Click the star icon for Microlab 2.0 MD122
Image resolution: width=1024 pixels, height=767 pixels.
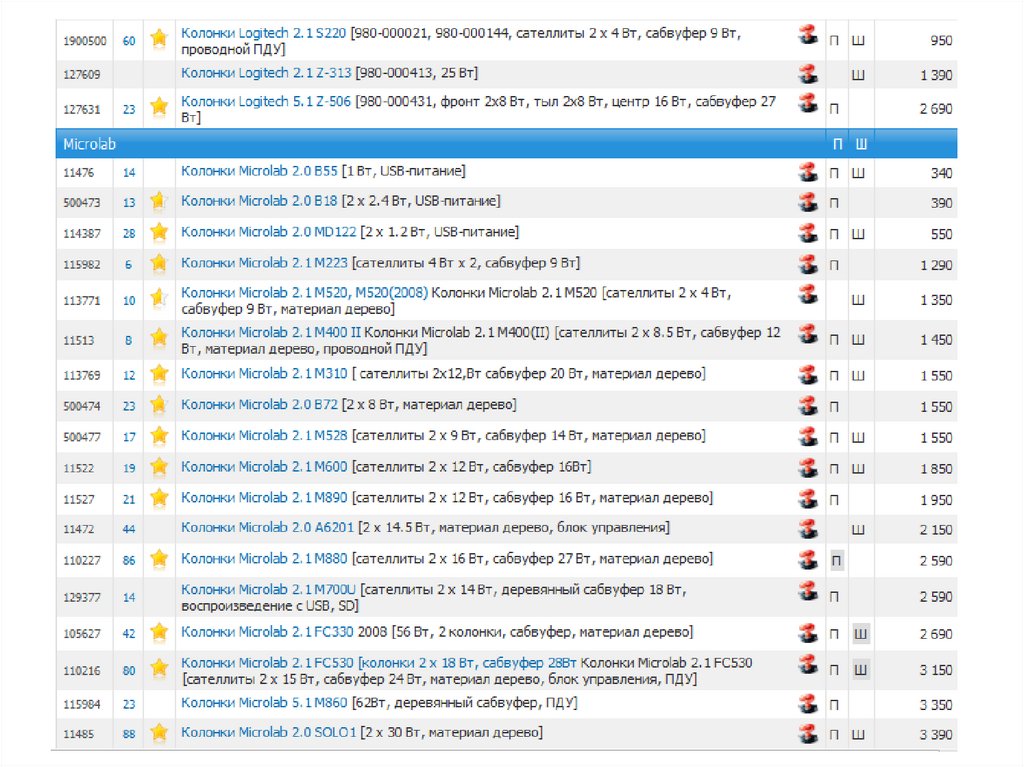point(159,233)
